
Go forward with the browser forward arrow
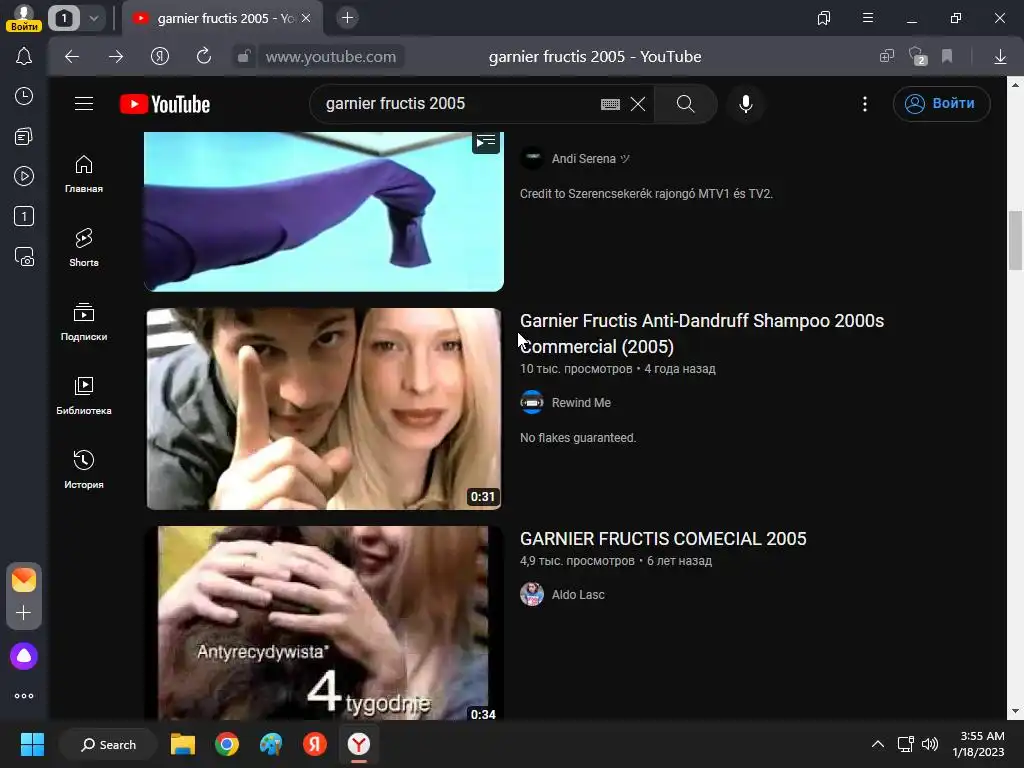[116, 57]
